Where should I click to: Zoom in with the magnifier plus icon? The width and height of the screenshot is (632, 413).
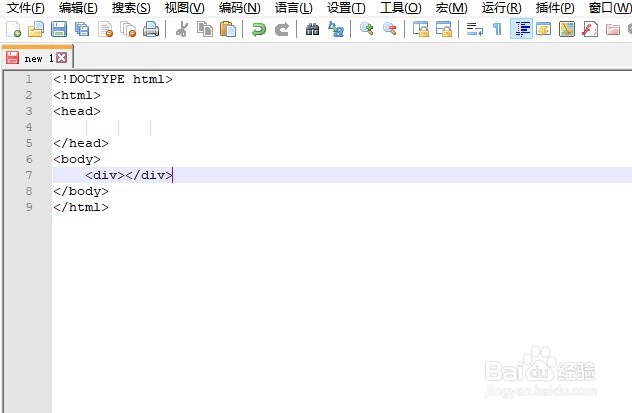[366, 29]
